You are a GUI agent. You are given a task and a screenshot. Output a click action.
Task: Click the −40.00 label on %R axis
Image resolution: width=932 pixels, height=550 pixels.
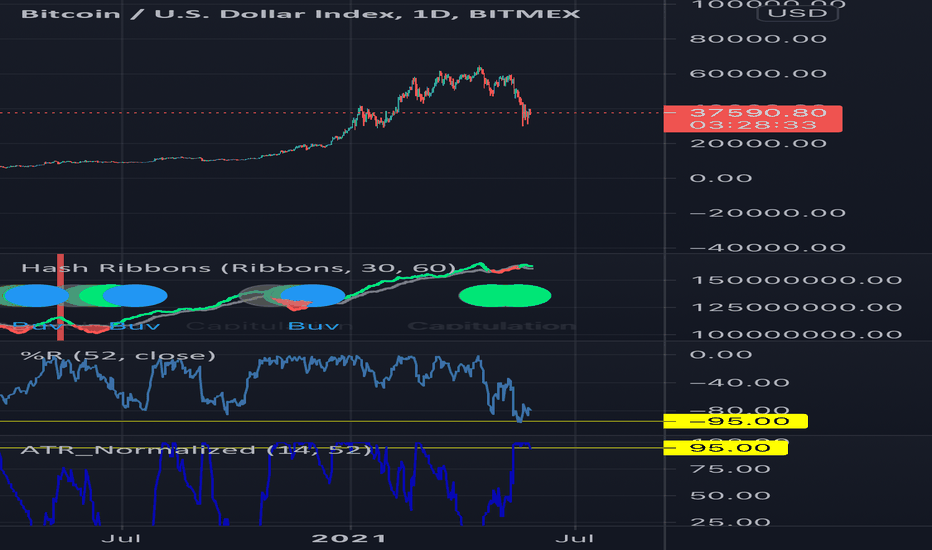tap(740, 382)
